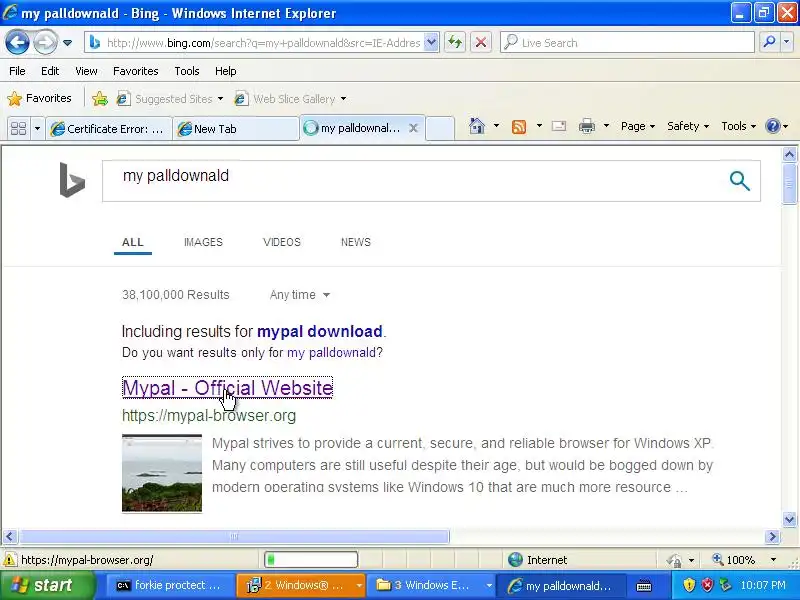
Task: Open the Help menu
Action: pos(226,71)
